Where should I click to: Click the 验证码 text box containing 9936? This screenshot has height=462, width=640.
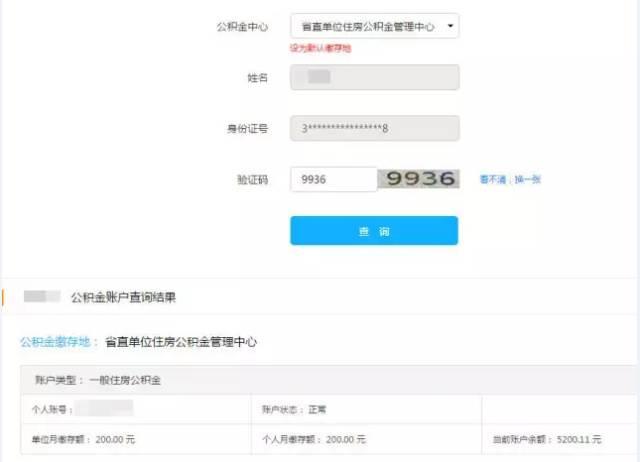pos(333,179)
